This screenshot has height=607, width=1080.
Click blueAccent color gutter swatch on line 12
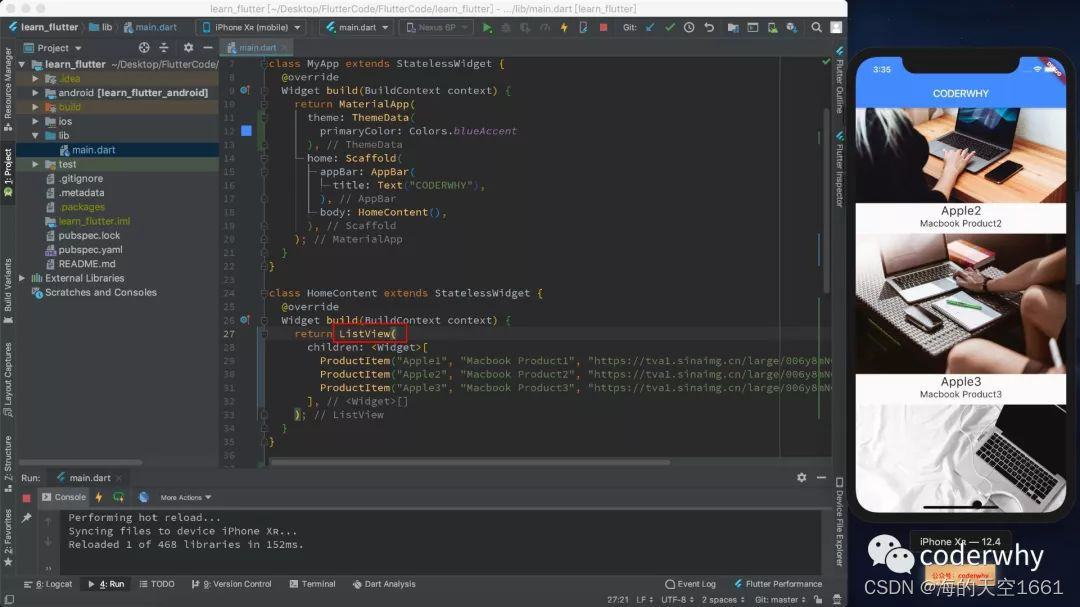(x=246, y=131)
